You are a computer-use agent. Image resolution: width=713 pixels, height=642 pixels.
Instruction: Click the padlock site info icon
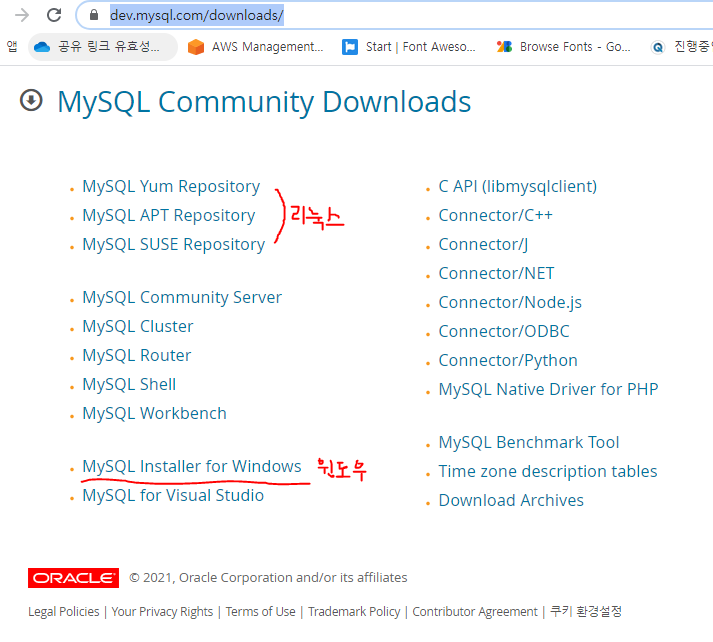pos(94,15)
